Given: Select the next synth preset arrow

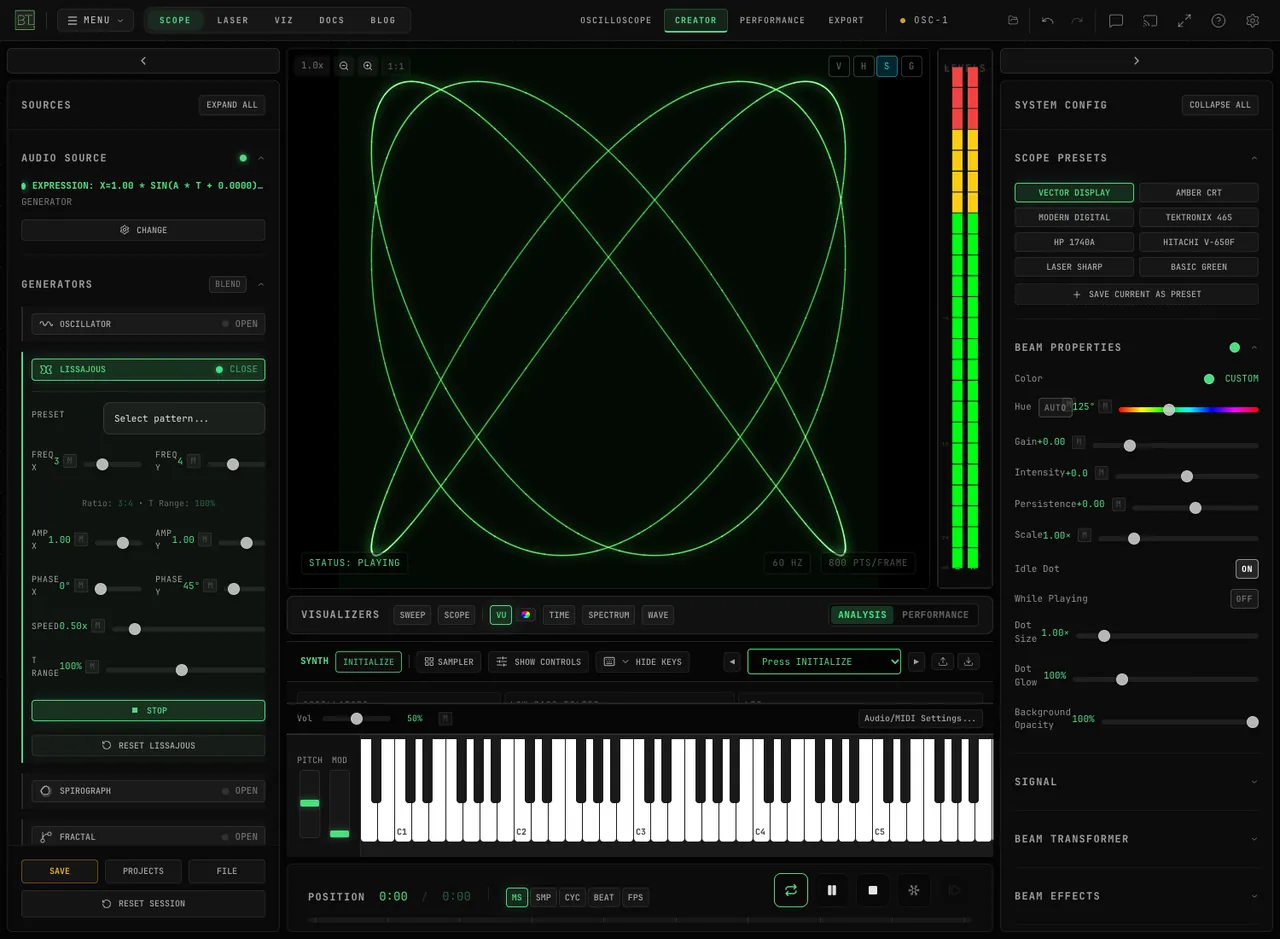Looking at the screenshot, I should (916, 662).
